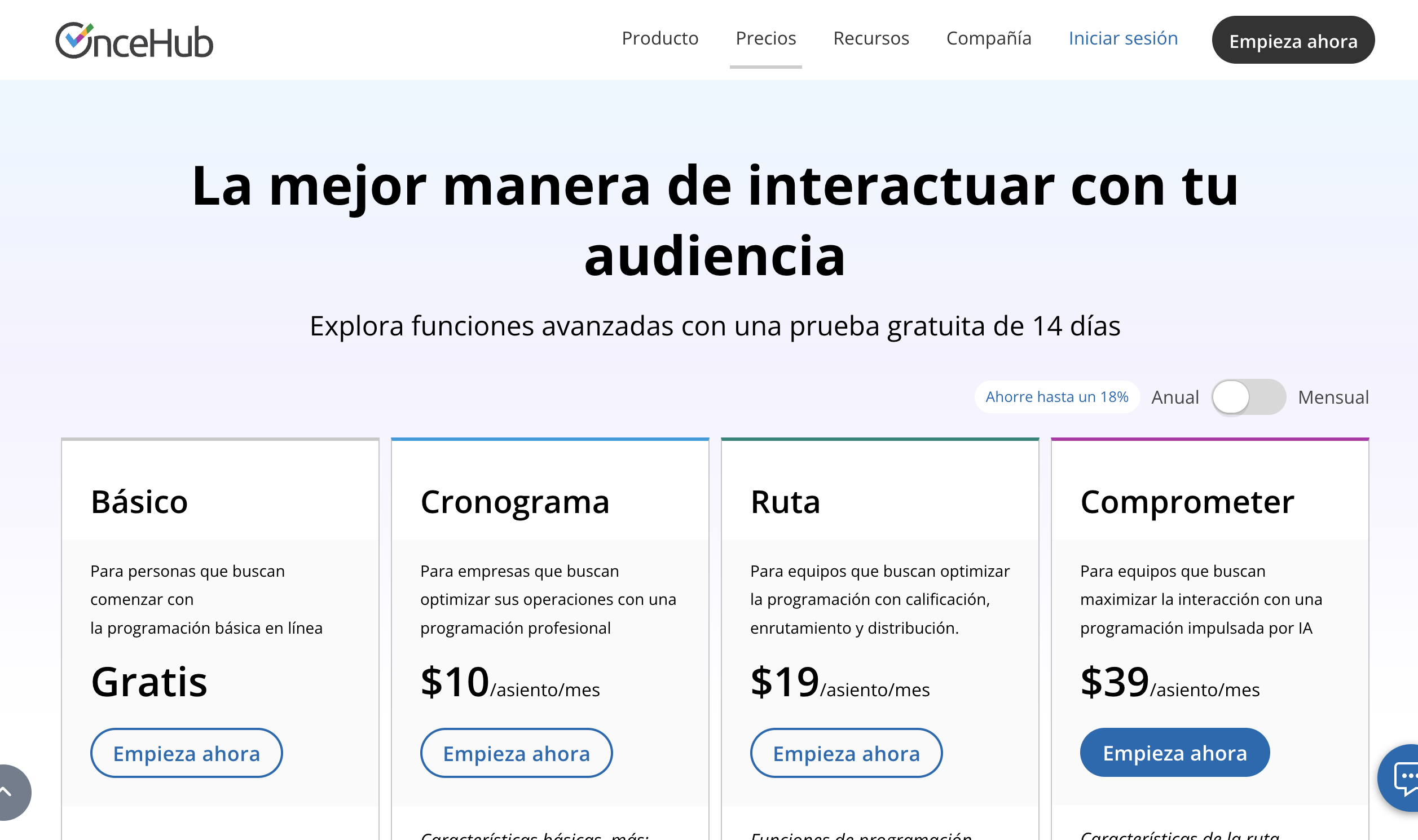Start now with the Ruta plan
The height and width of the screenshot is (840, 1418).
click(x=846, y=753)
